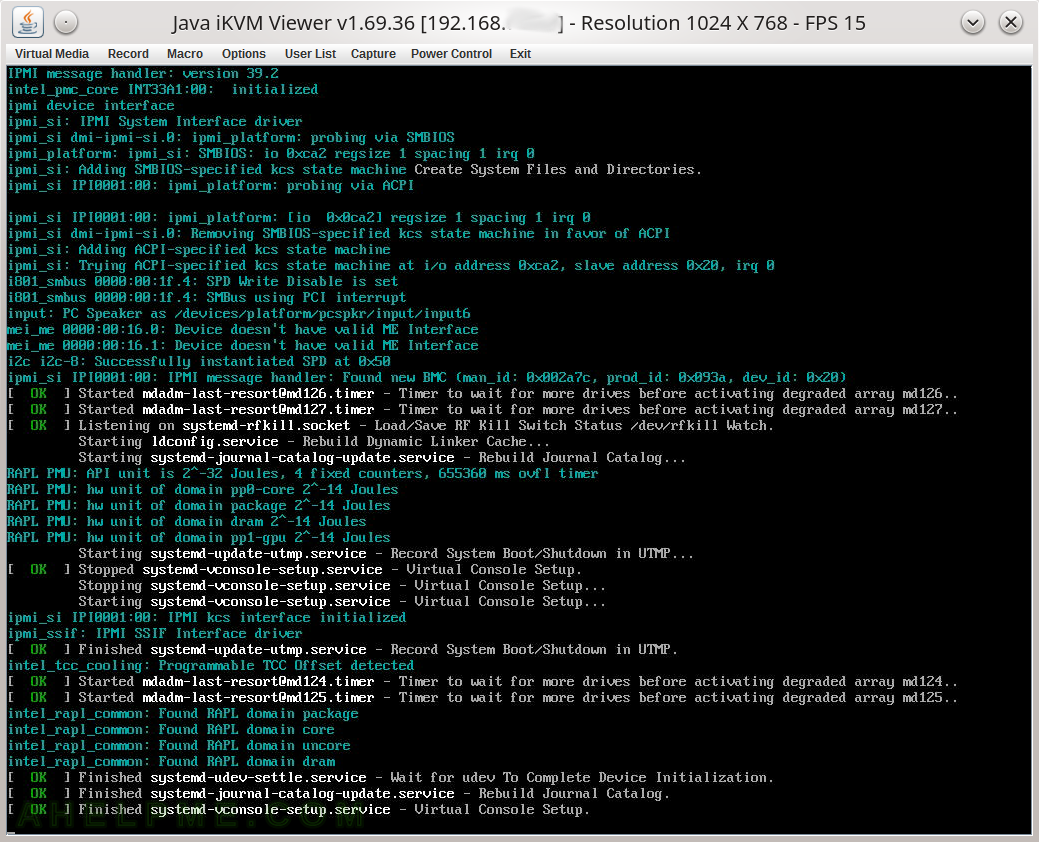Click the 'SPD Write Disable is set' line
1039x842 pixels.
pos(203,282)
